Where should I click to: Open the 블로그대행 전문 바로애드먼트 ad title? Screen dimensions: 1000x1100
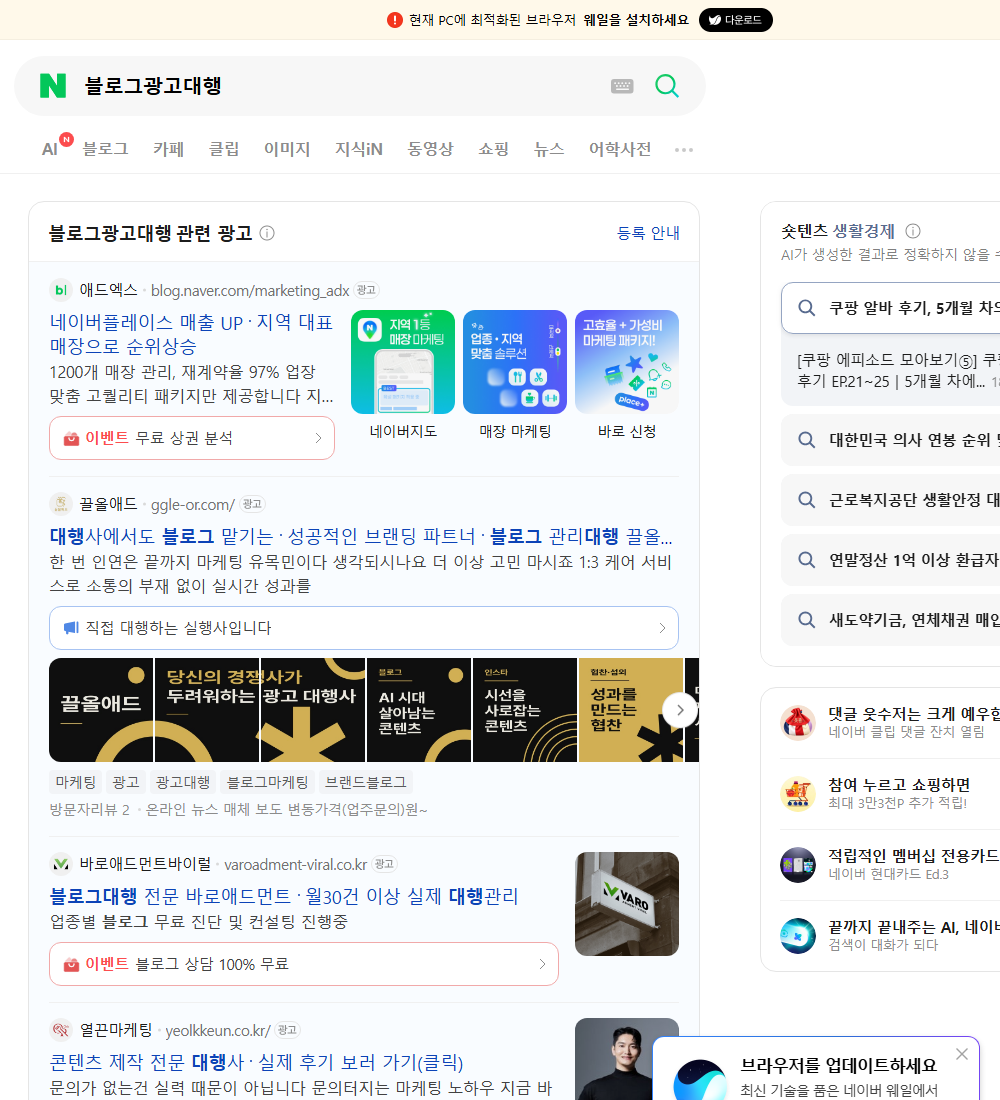click(x=284, y=896)
